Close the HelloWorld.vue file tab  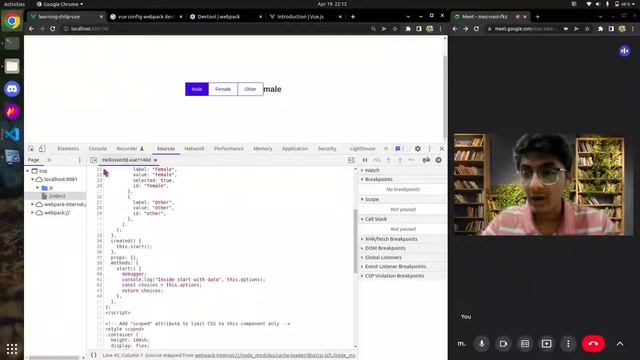(x=156, y=160)
